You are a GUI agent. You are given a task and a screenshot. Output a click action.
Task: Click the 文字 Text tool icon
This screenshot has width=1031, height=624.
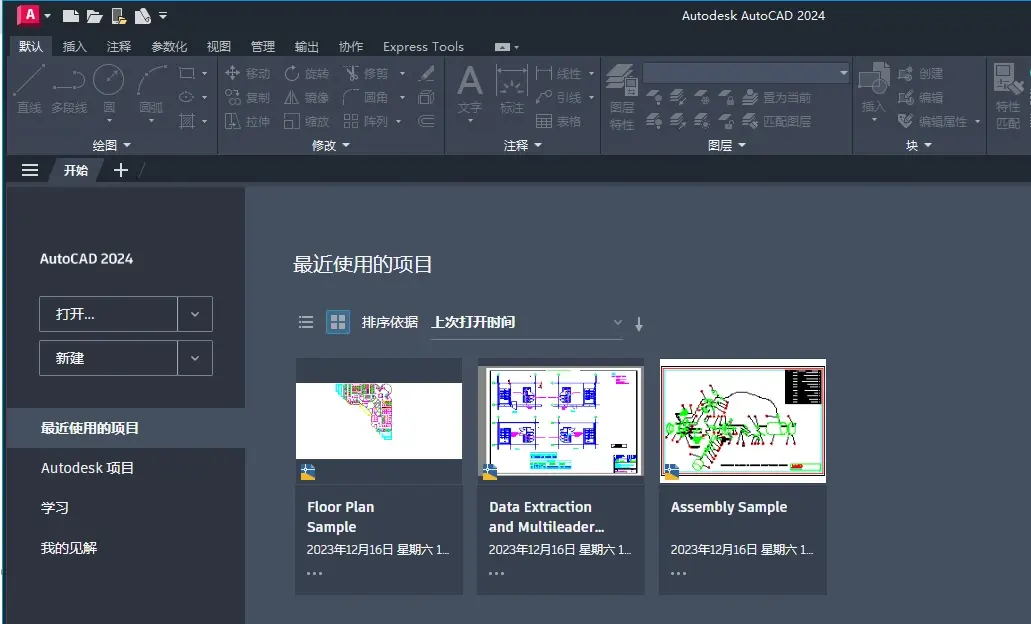(469, 91)
